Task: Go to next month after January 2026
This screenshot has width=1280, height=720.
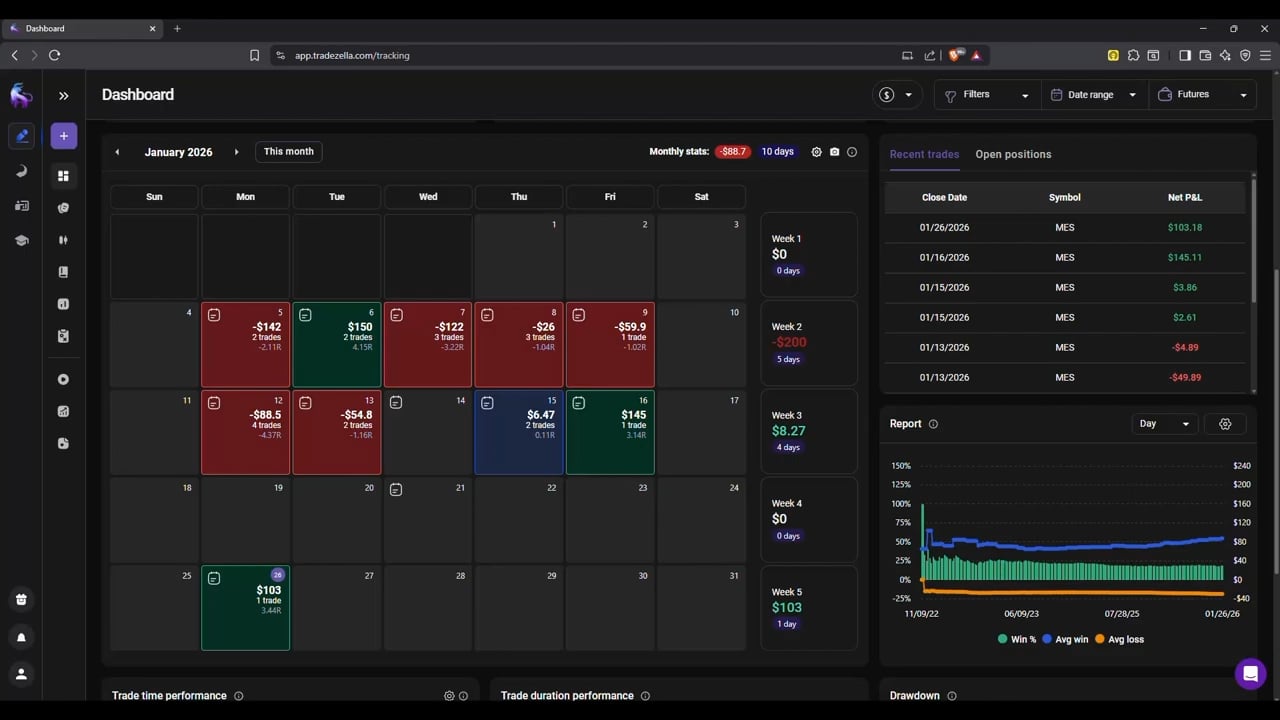Action: pos(236,152)
